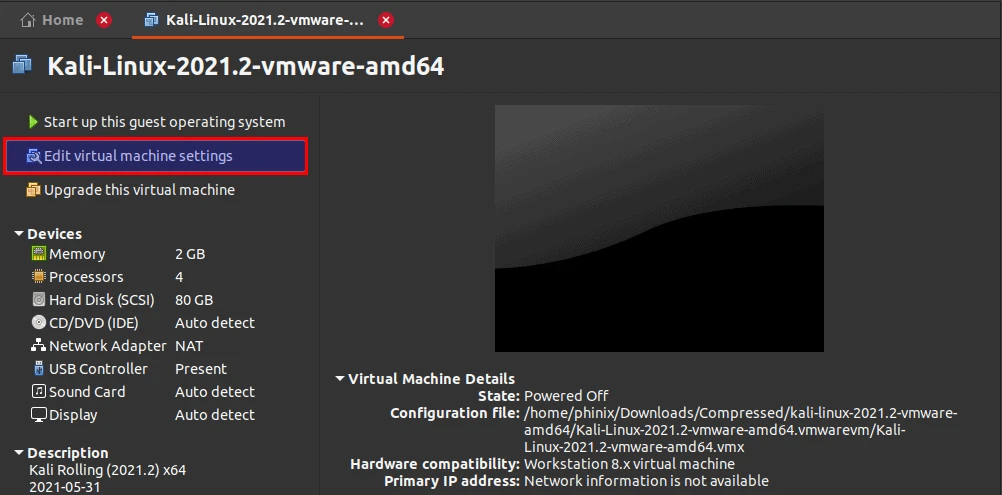1002x495 pixels.
Task: Select the Hard Disk (SCSI) label
Action: [x=102, y=300]
